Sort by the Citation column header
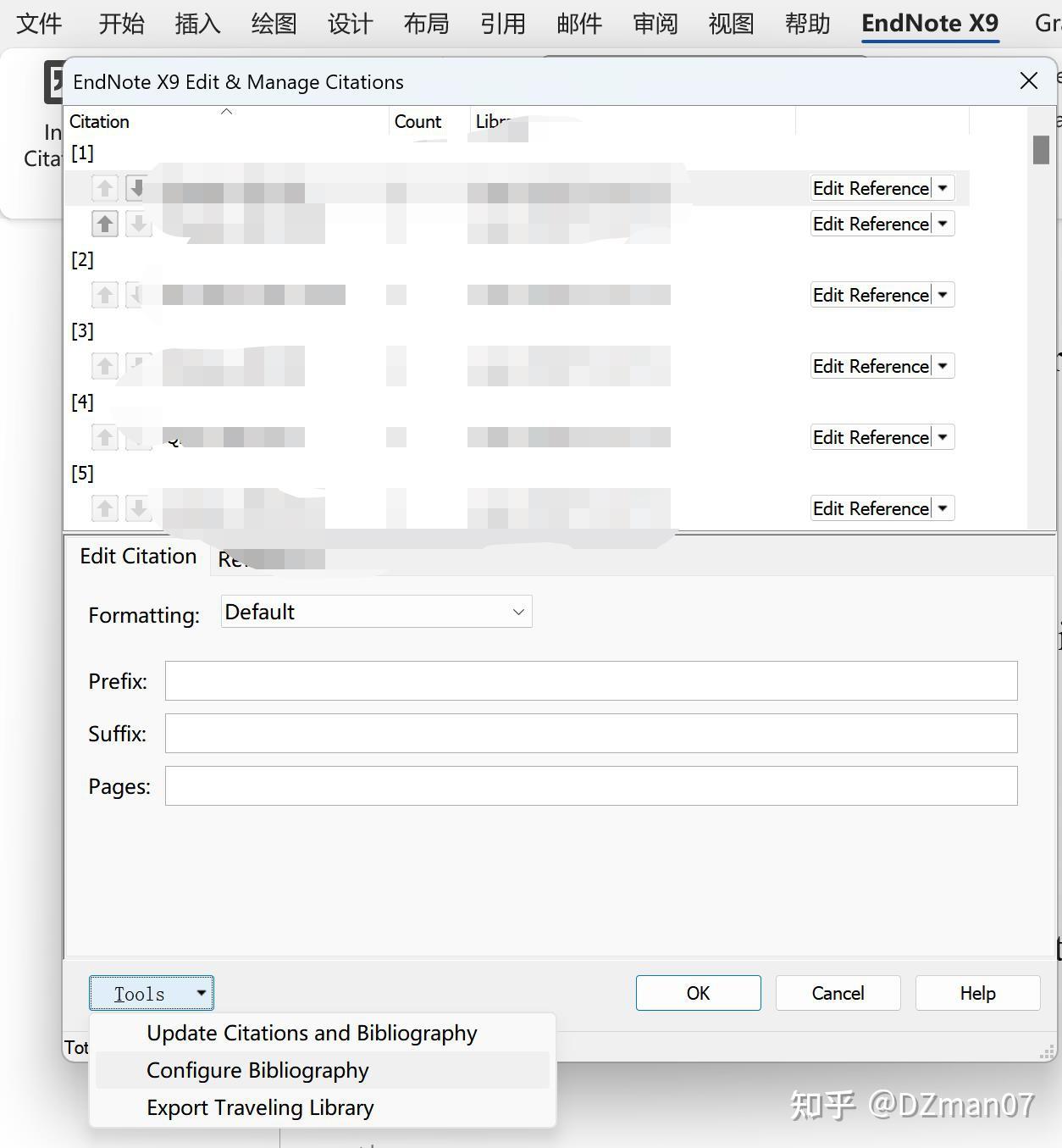Viewport: 1062px width, 1148px height. (226, 121)
